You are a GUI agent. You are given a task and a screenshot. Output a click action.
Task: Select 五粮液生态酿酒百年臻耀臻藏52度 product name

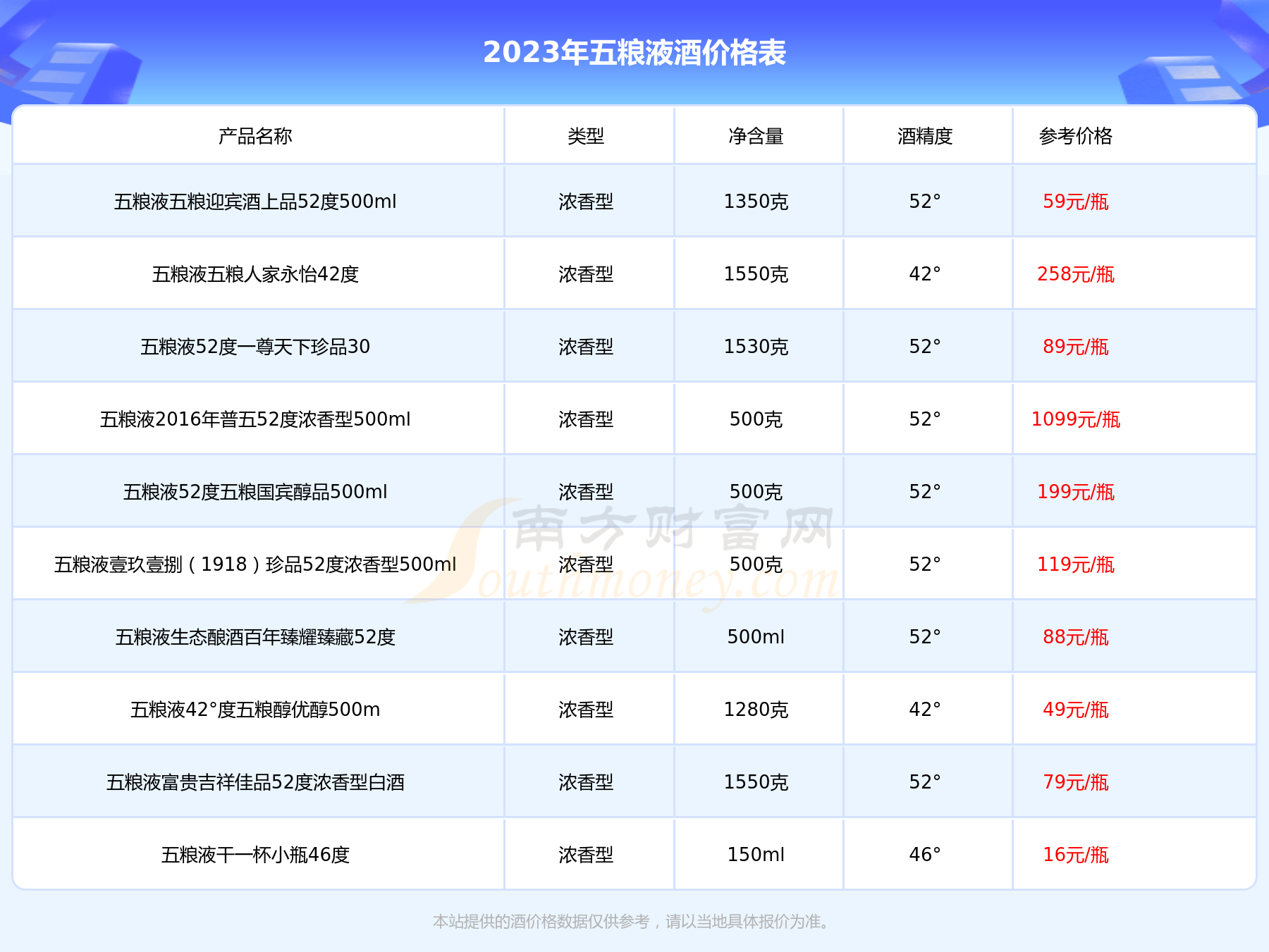point(255,637)
